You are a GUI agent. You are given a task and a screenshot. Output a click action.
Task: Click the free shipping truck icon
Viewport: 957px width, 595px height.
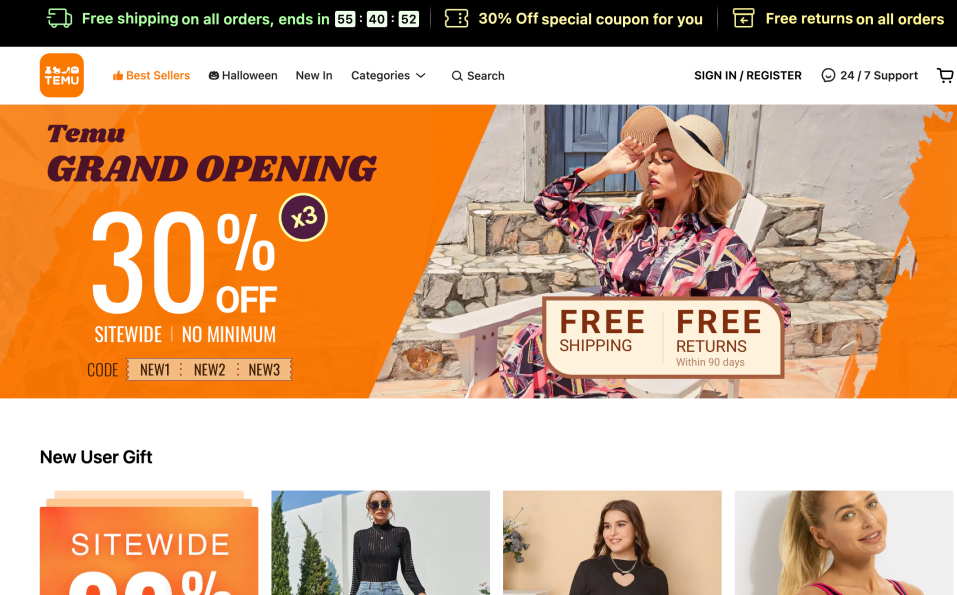[60, 18]
